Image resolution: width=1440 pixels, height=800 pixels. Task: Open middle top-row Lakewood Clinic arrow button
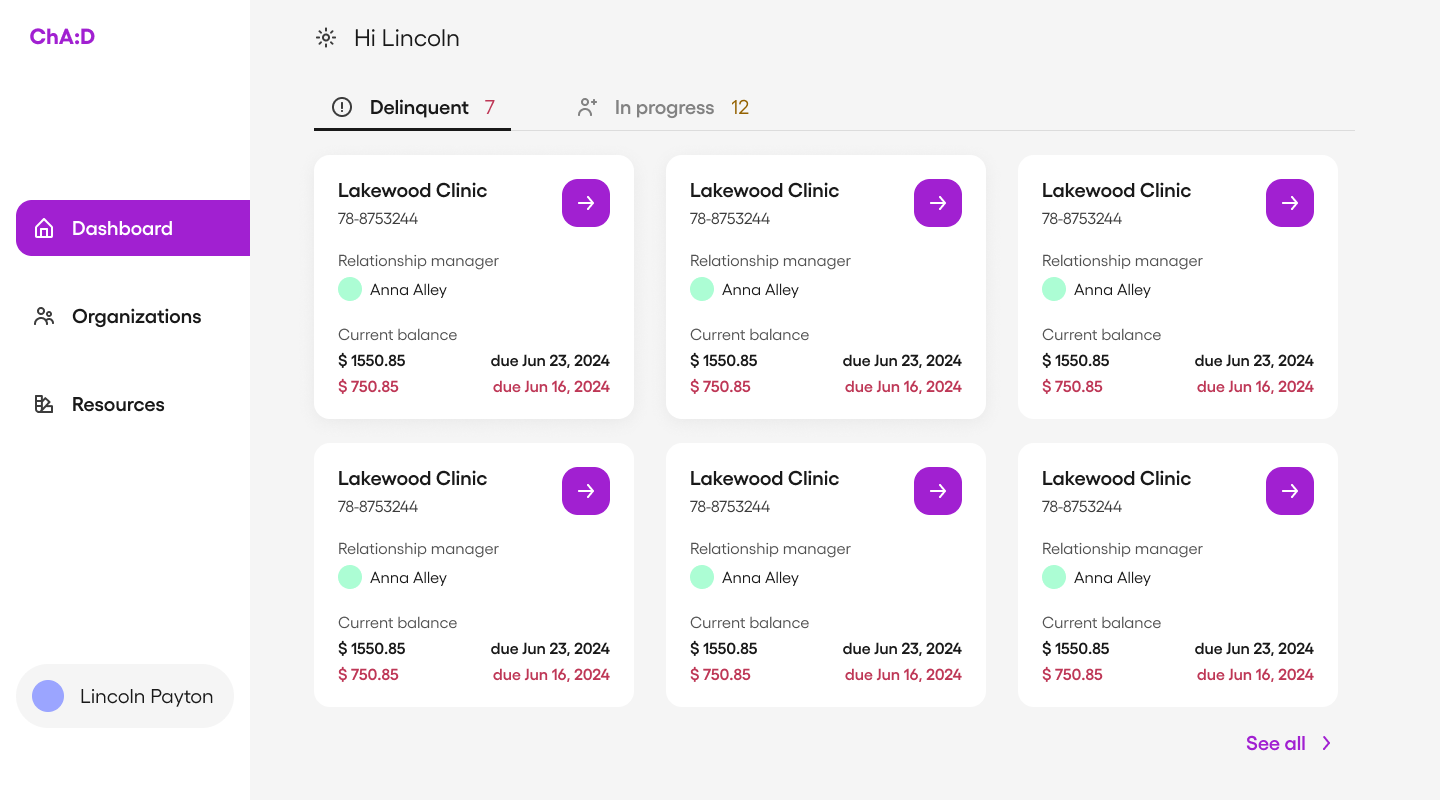(x=938, y=203)
